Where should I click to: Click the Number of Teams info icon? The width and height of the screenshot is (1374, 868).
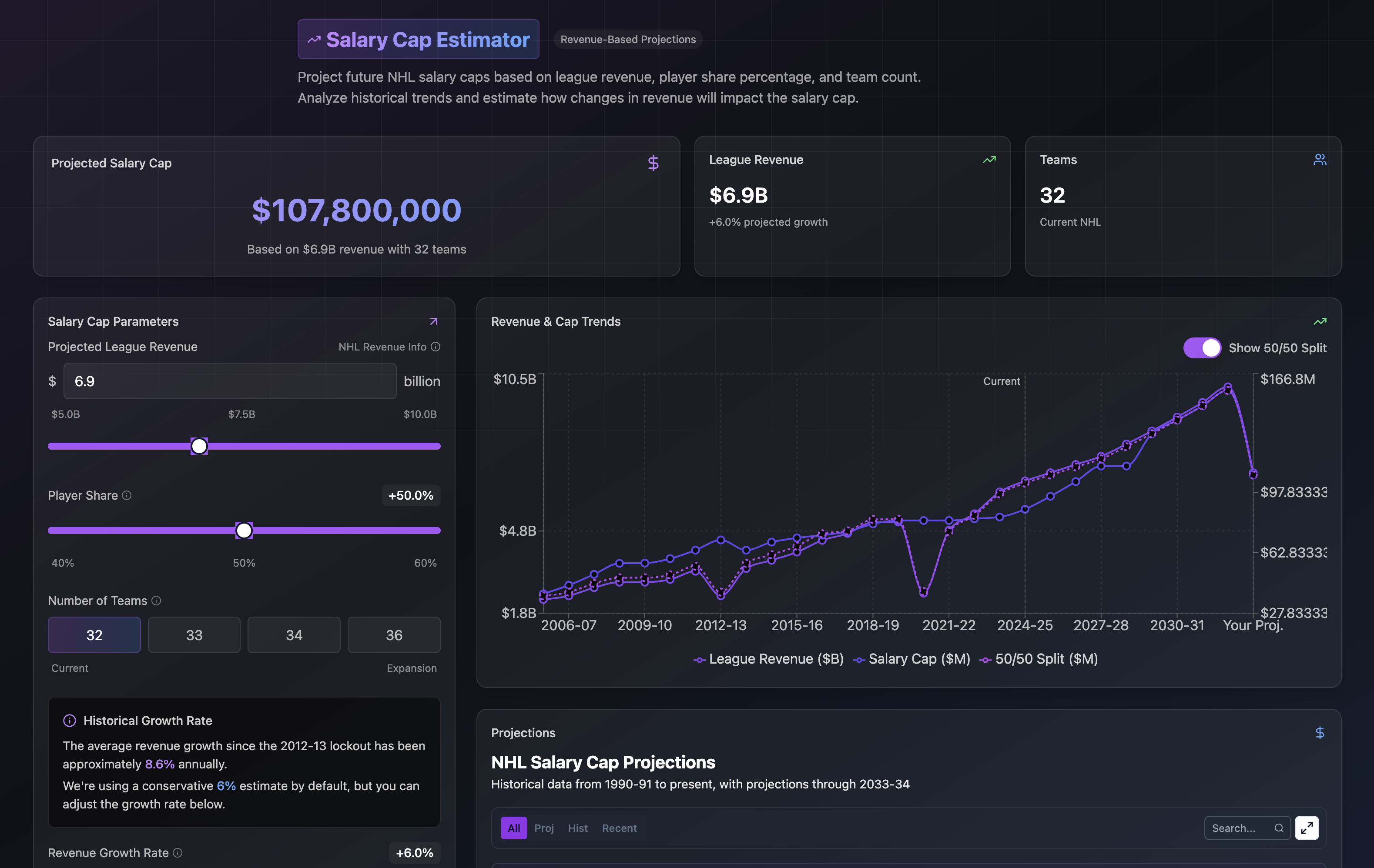[156, 601]
